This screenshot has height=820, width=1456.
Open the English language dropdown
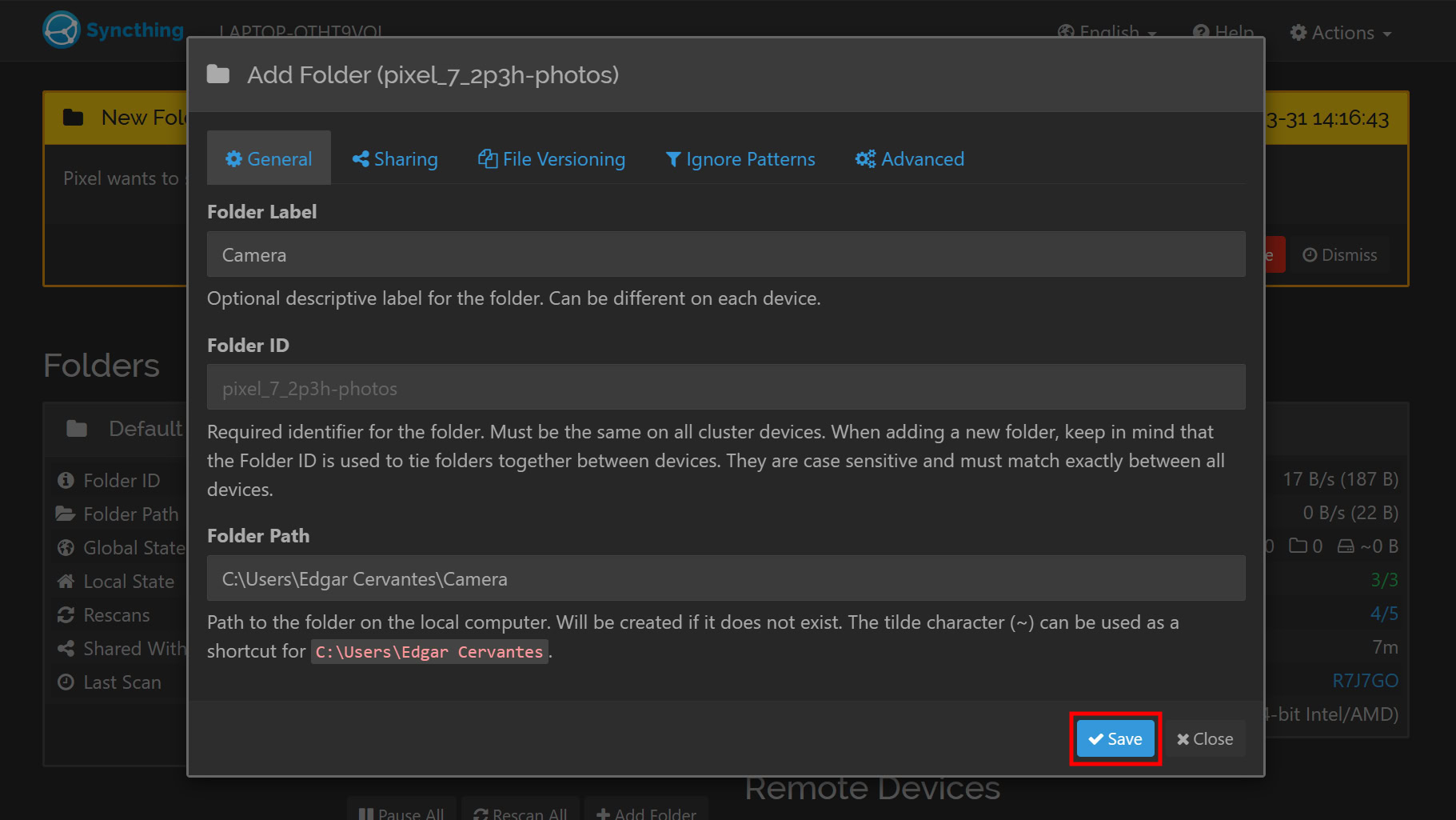(x=1107, y=33)
